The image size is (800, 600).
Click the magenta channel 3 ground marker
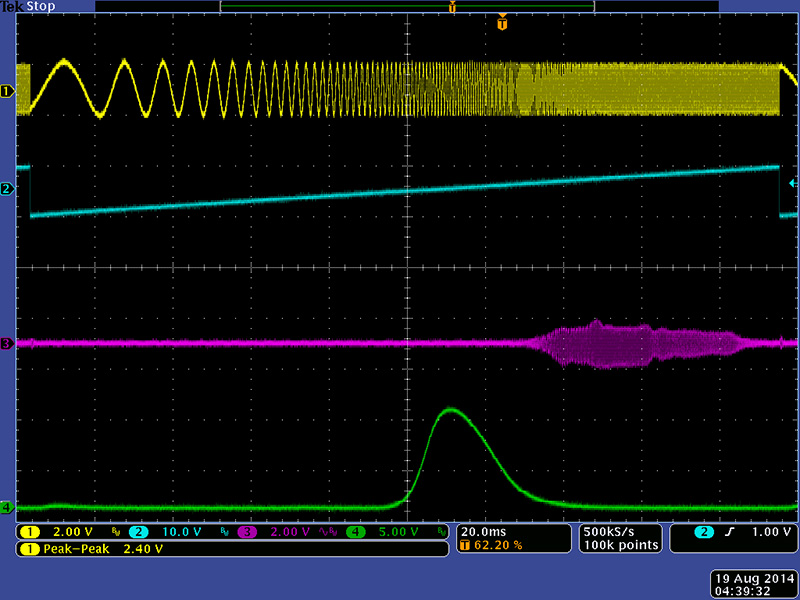tap(8, 344)
